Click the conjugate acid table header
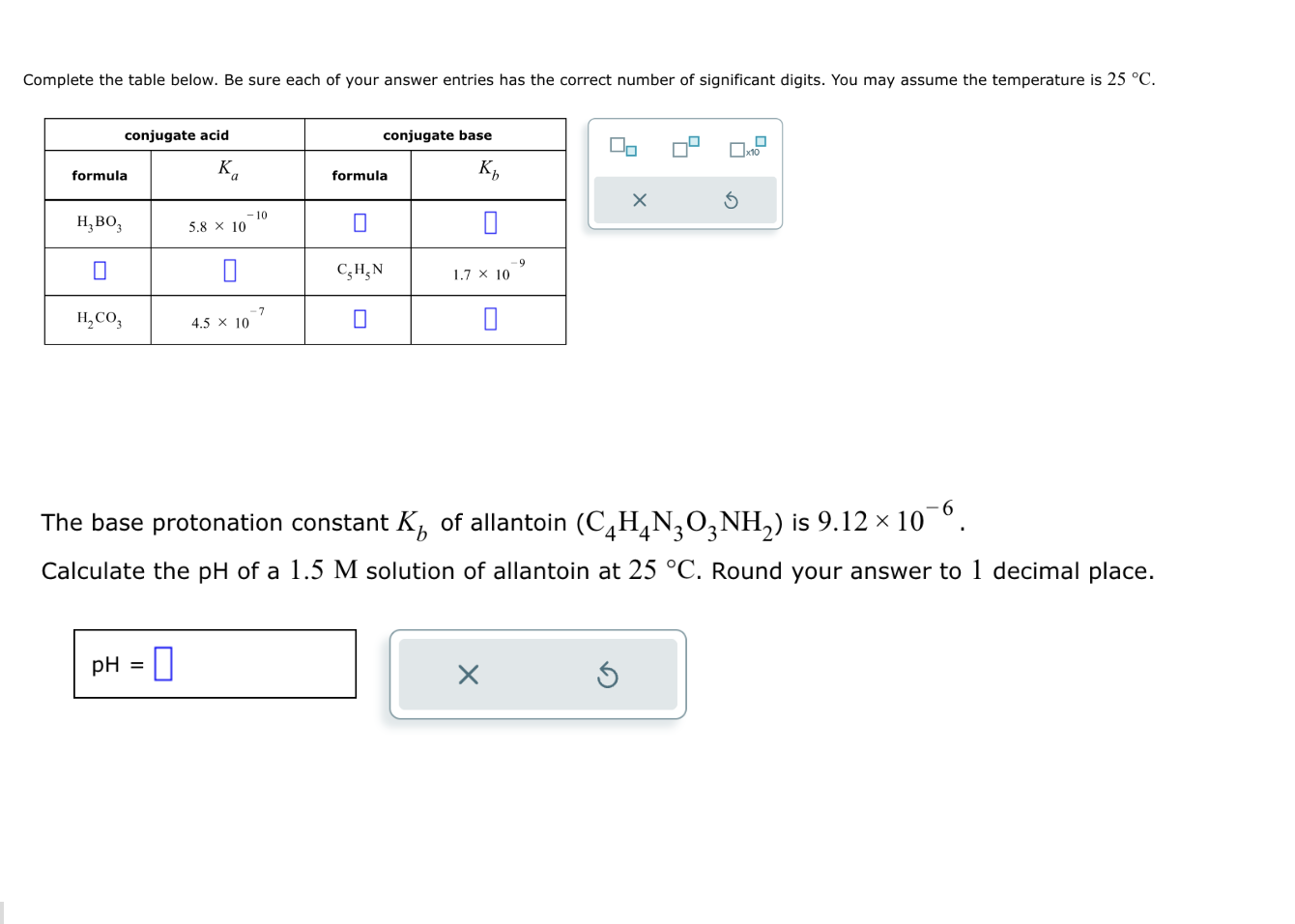This screenshot has width=1295, height=924. pyautogui.click(x=175, y=135)
